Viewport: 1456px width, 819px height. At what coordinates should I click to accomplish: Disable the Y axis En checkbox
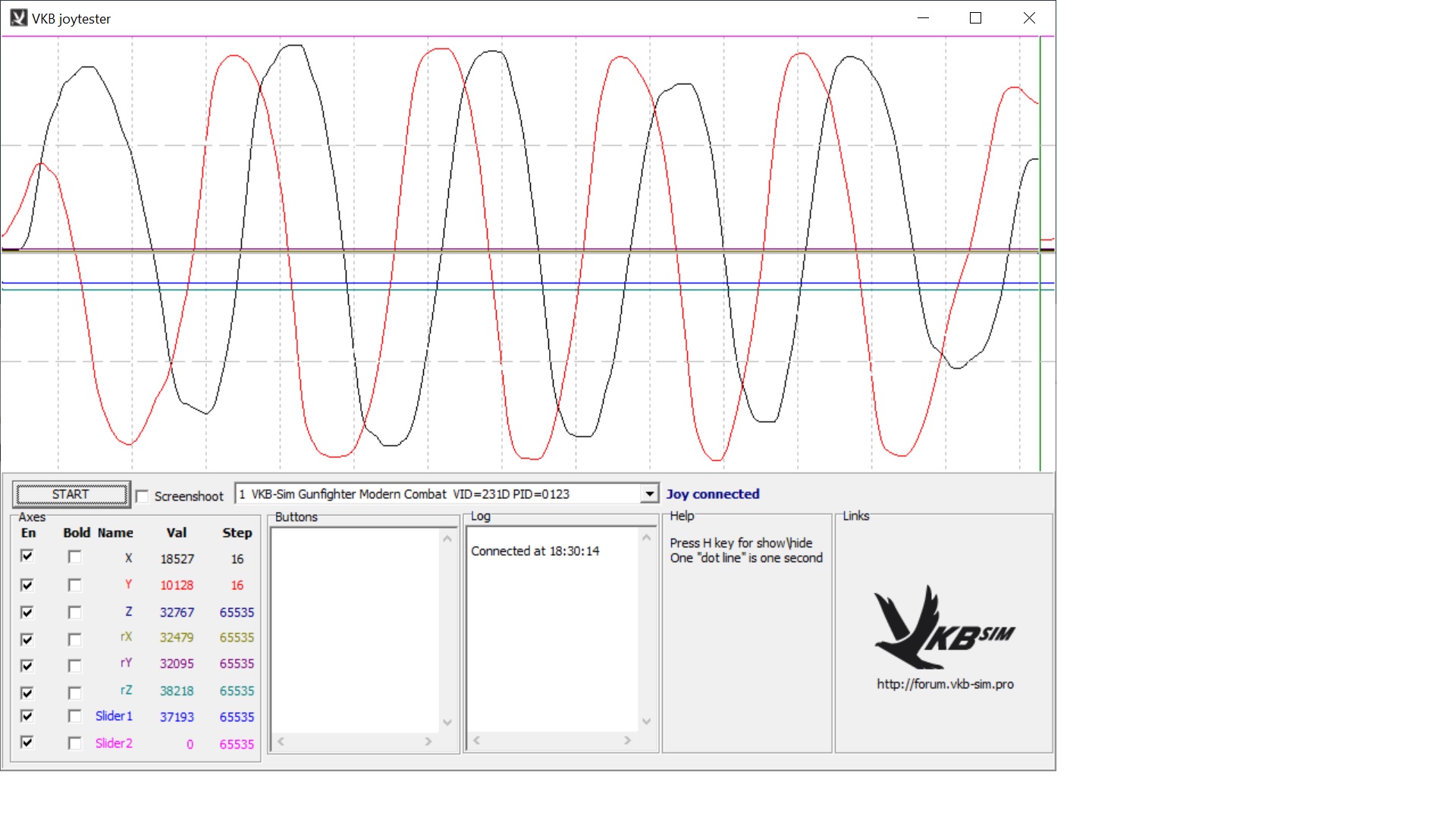click(x=27, y=585)
